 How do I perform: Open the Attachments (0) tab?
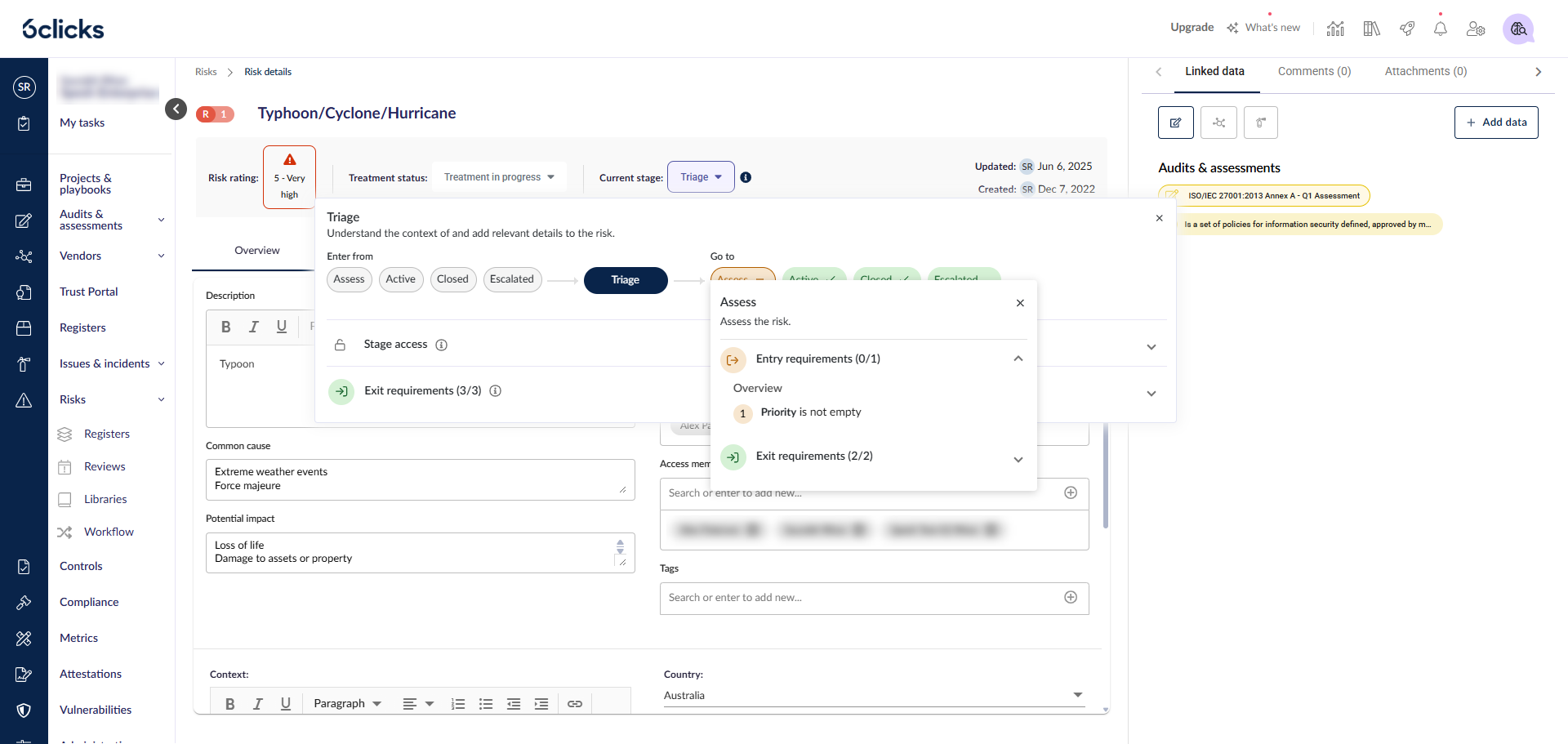(x=1425, y=72)
